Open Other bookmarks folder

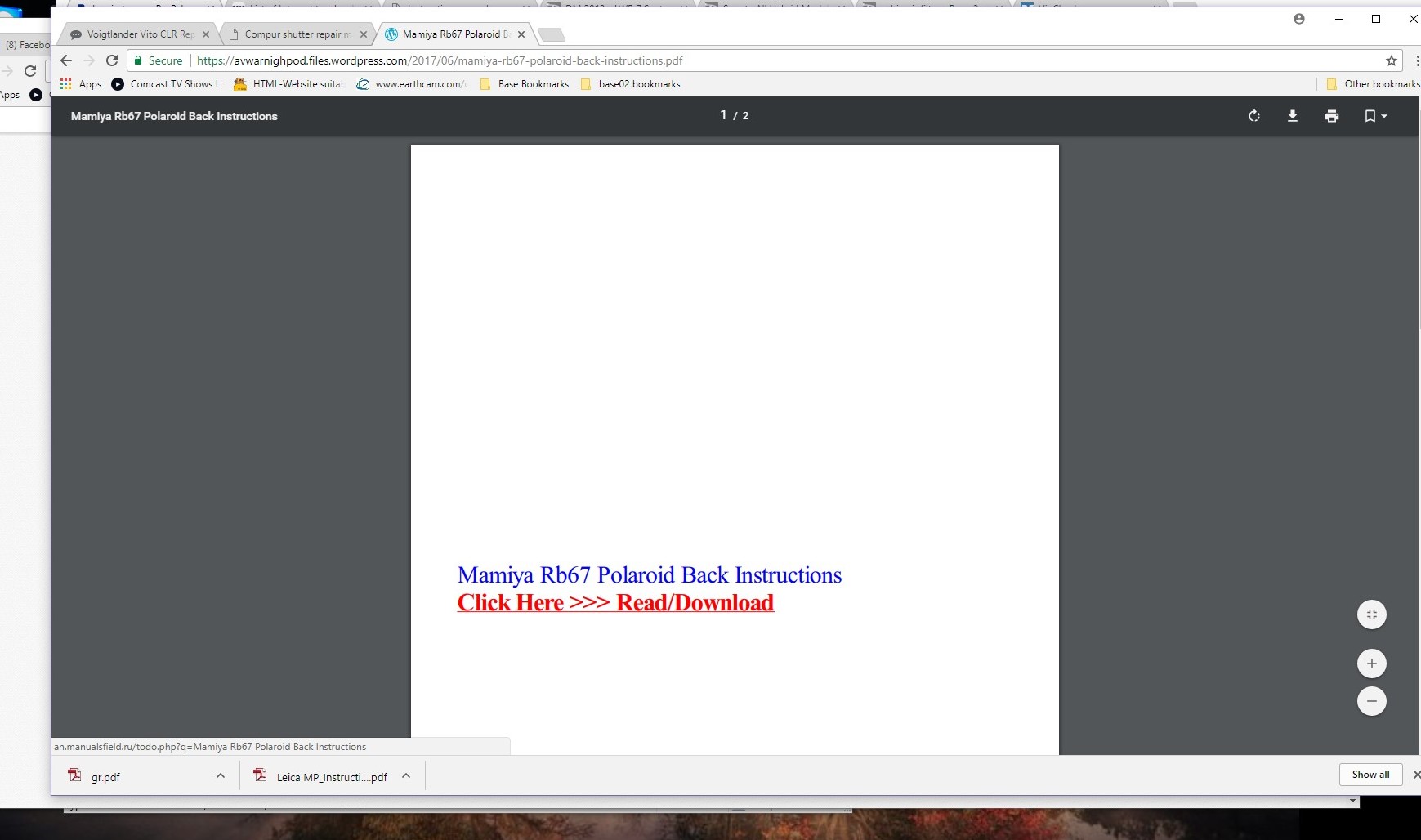point(1373,84)
